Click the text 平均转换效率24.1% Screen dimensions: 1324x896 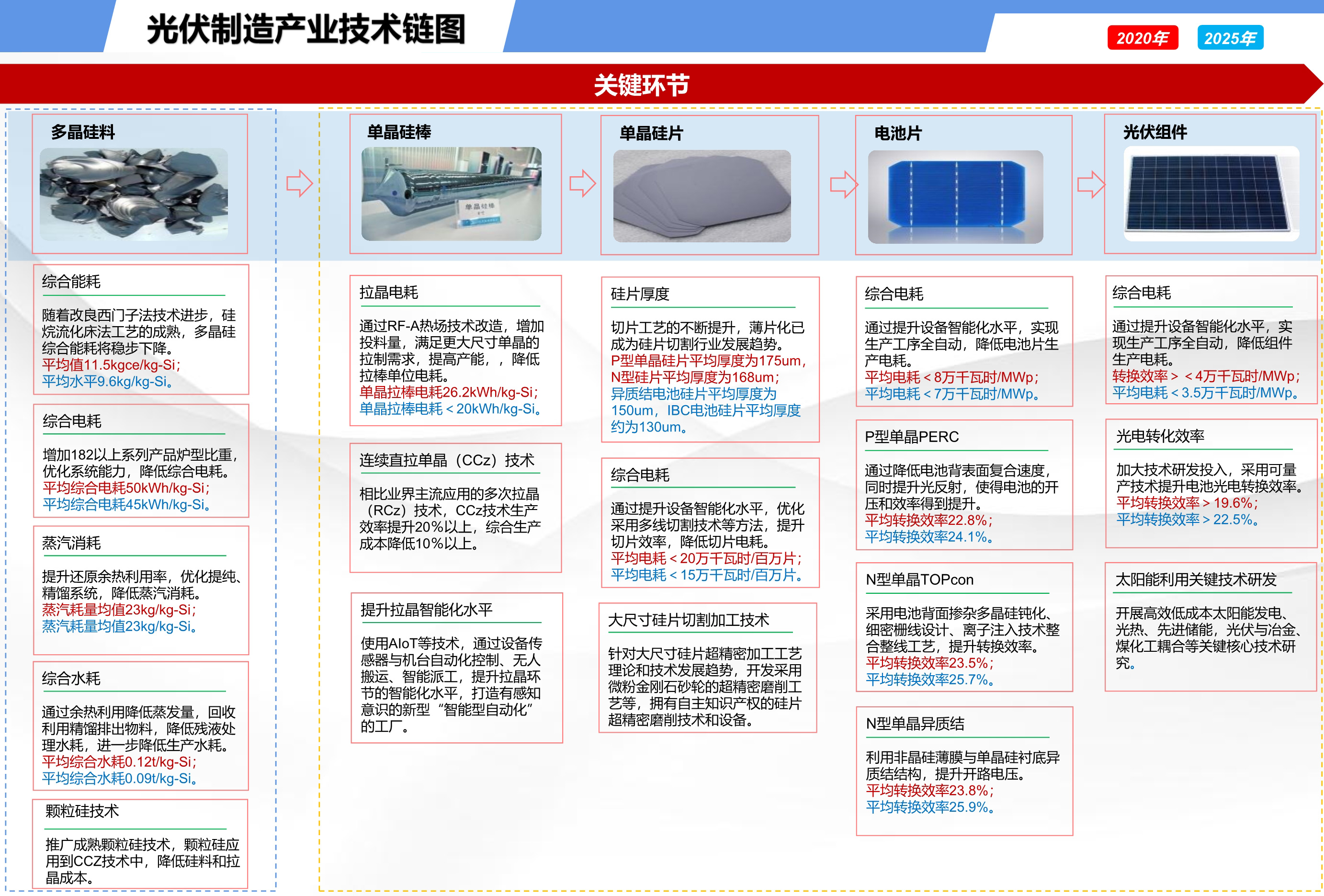click(929, 536)
